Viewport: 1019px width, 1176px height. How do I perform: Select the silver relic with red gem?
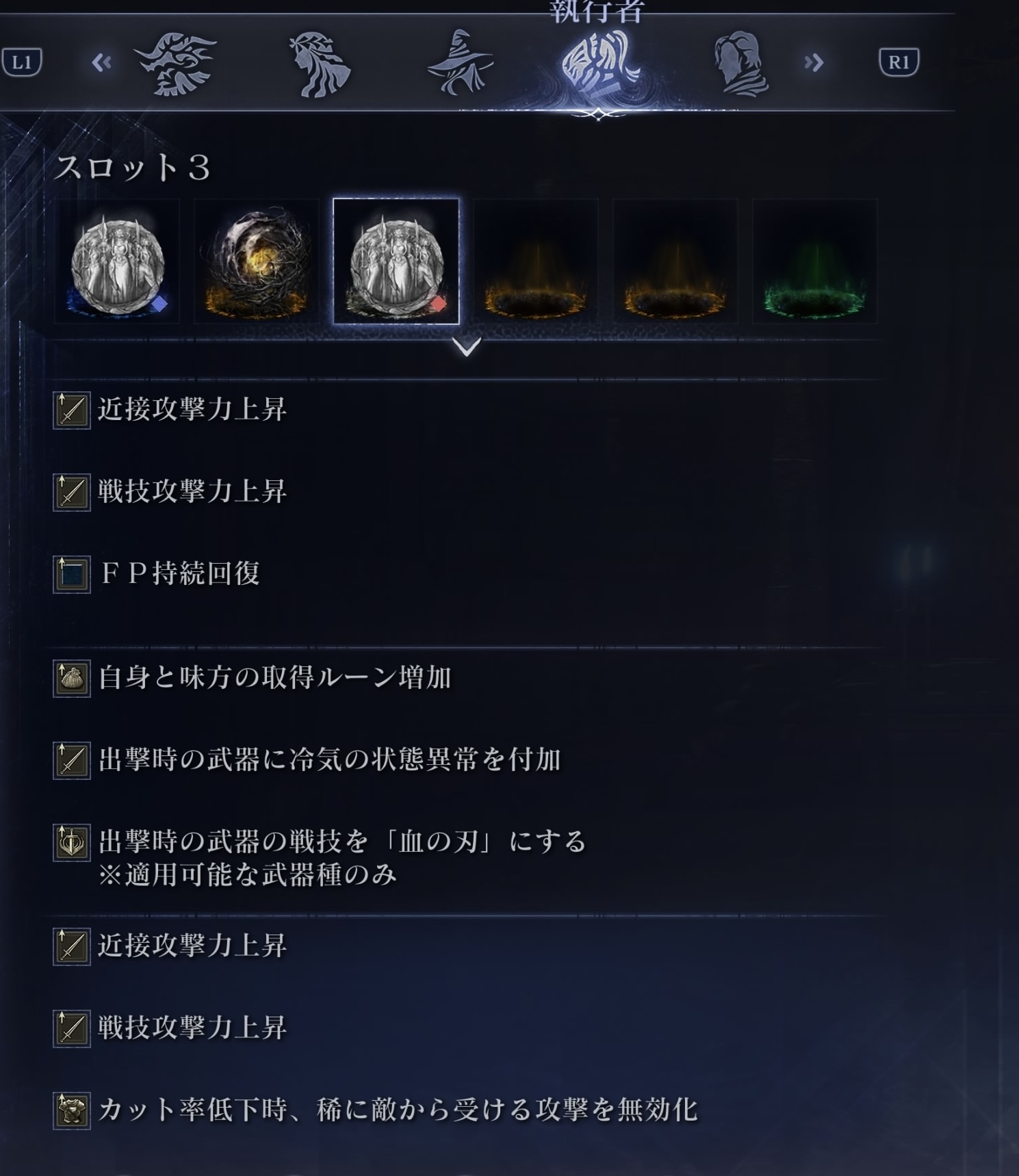396,261
